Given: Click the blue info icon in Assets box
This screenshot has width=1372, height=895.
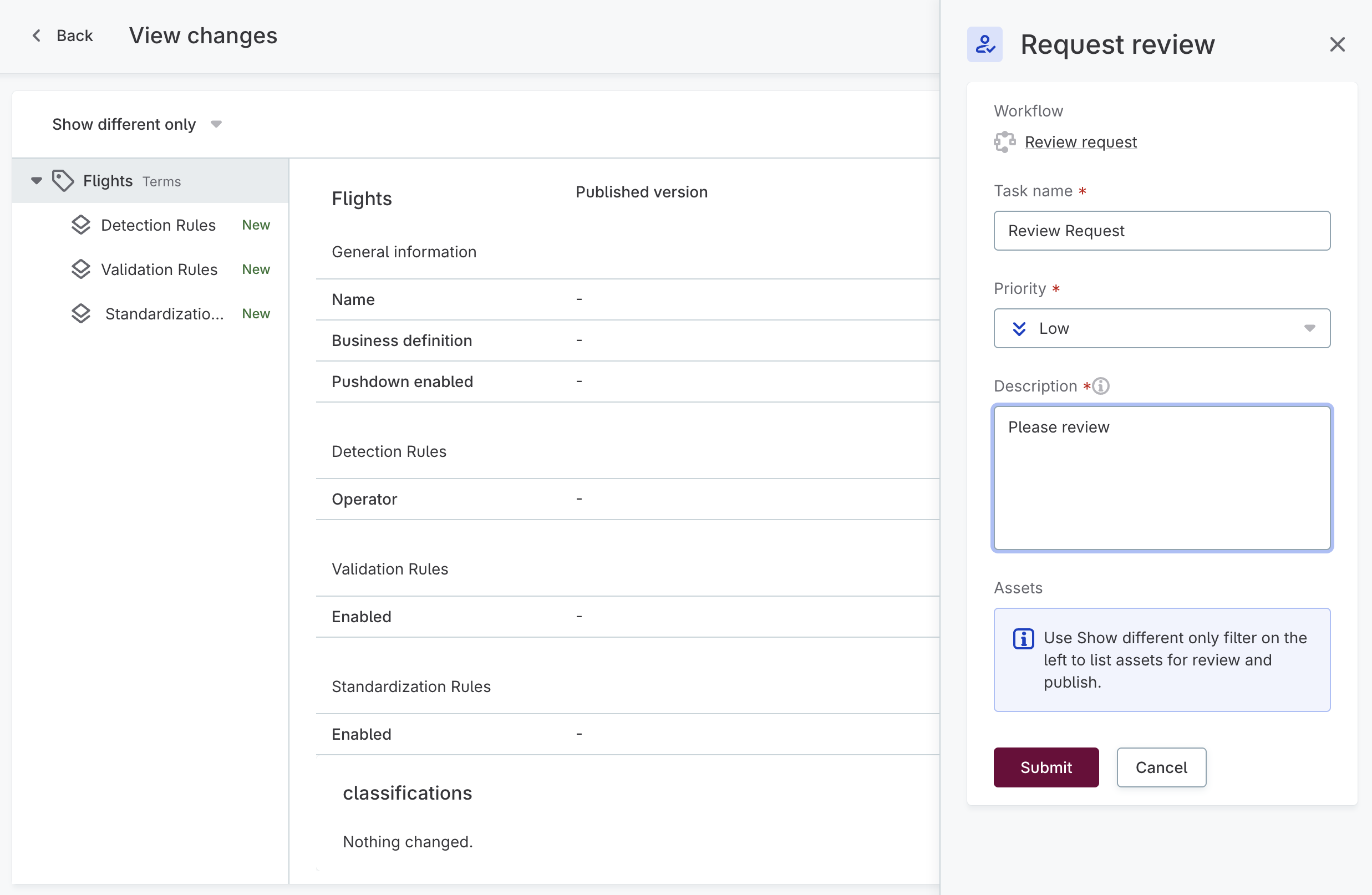Looking at the screenshot, I should coord(1023,639).
